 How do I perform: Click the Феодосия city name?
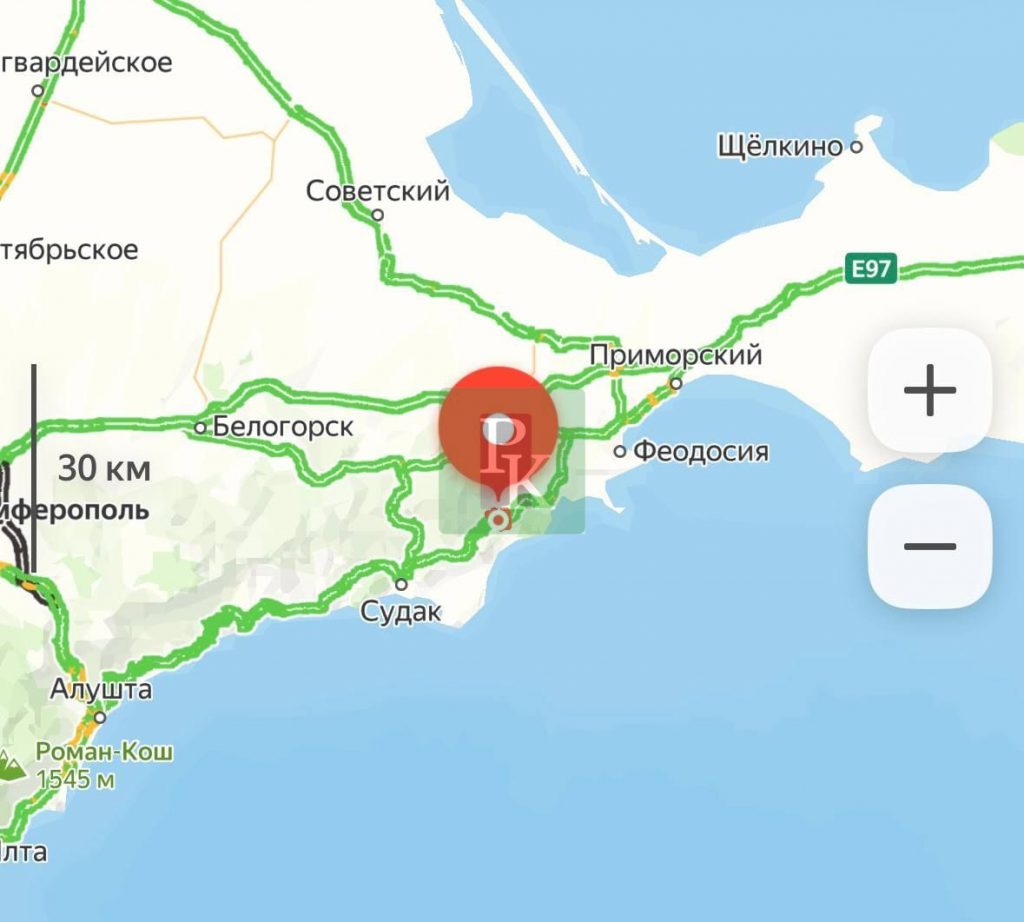pyautogui.click(x=701, y=451)
